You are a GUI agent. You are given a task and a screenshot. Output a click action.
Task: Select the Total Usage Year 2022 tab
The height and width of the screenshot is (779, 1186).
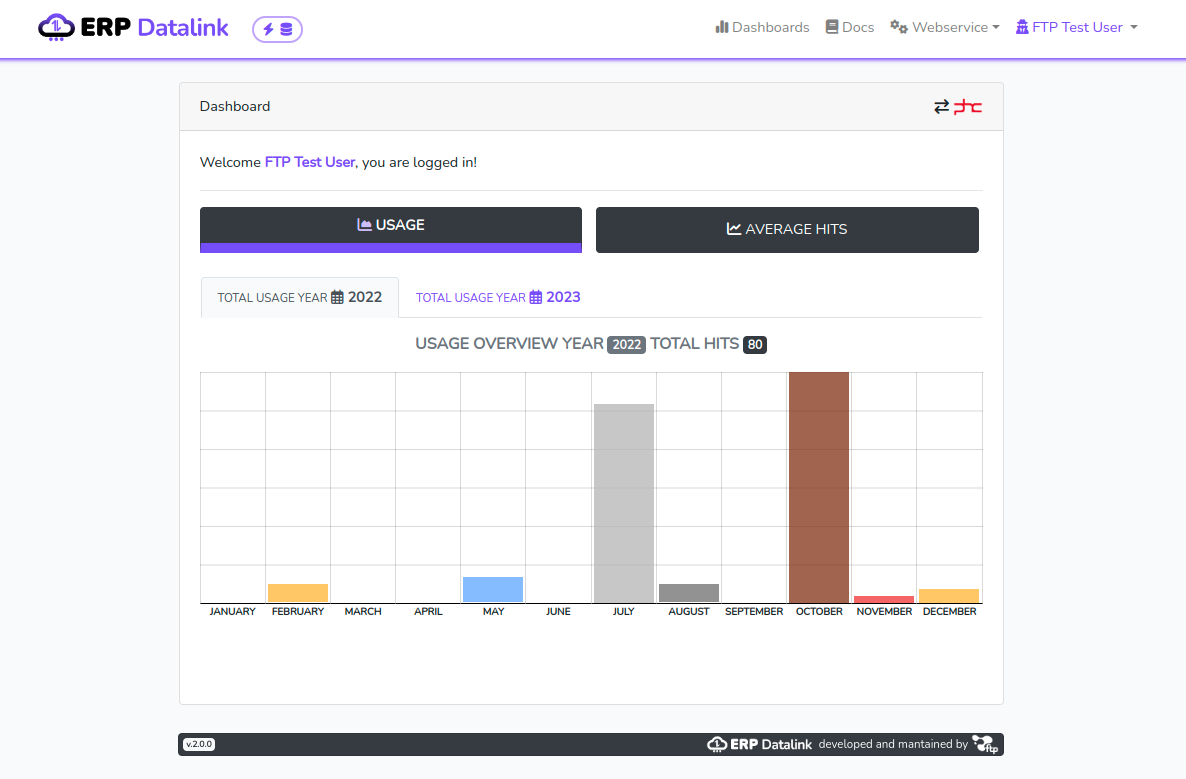[300, 297]
